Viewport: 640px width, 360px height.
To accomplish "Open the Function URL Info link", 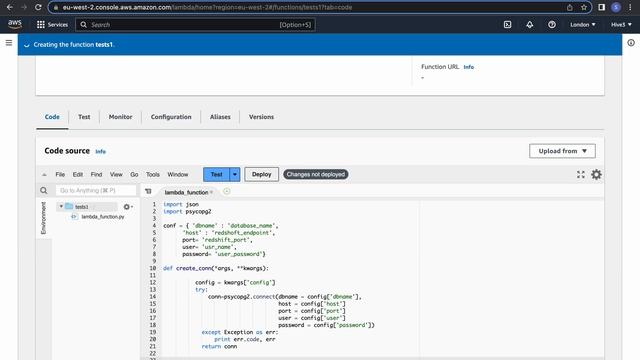I will tap(469, 67).
